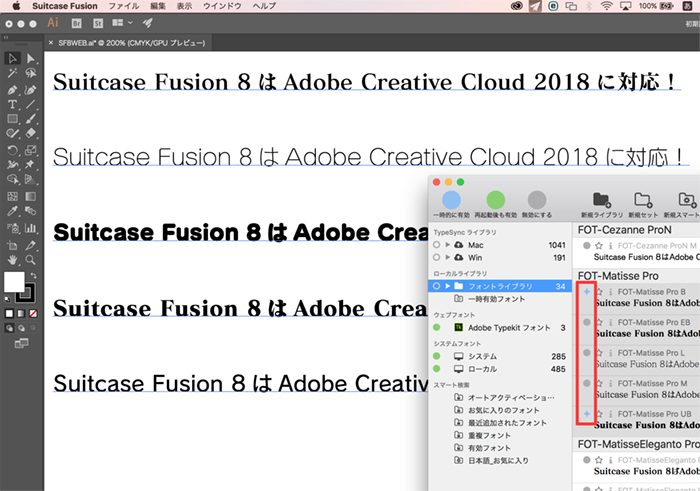Select the Curvature tool
The height and width of the screenshot is (491, 700).
30,90
